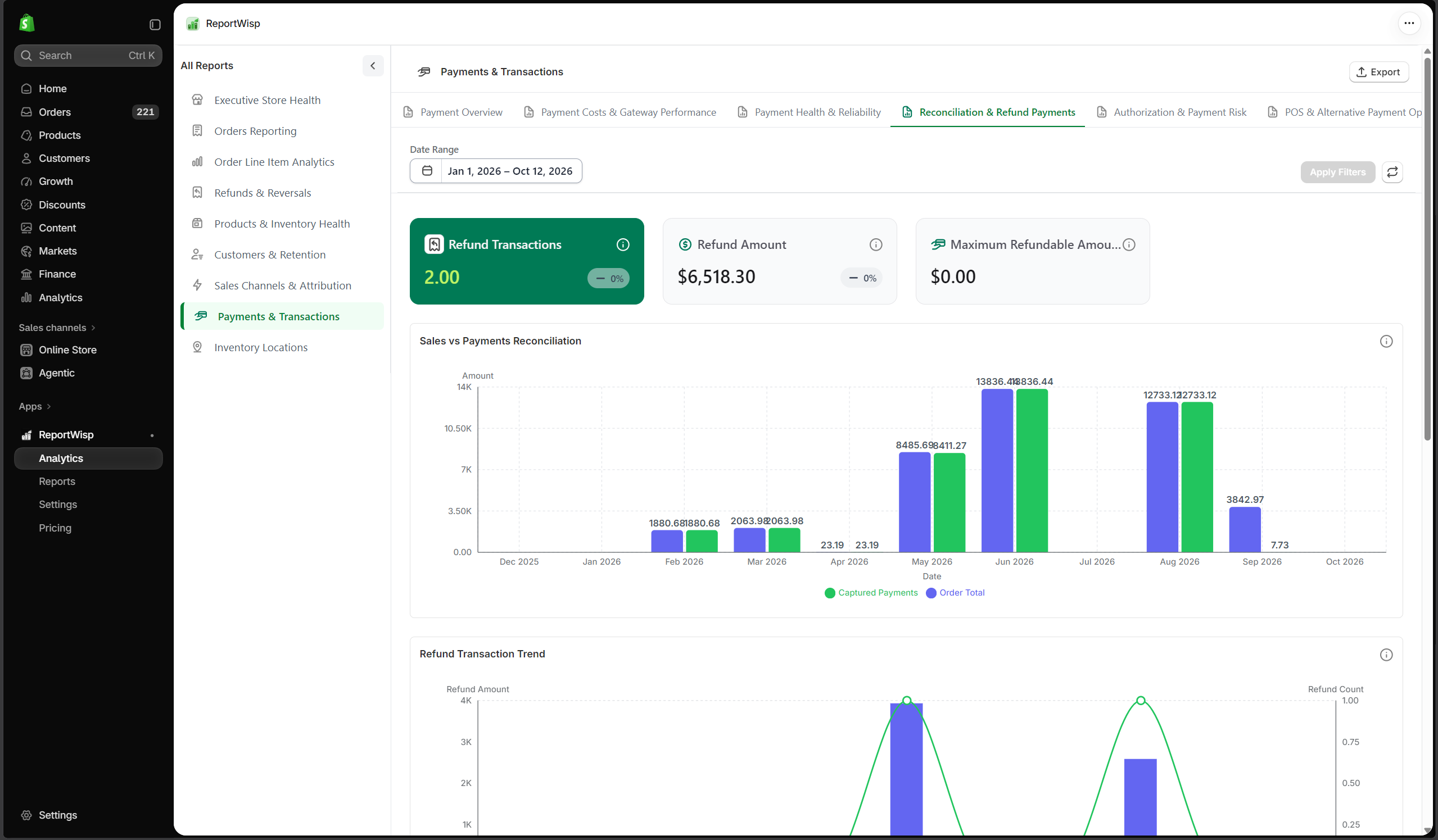Click the Search field in sidebar
Image resolution: width=1438 pixels, height=840 pixels.
(88, 55)
